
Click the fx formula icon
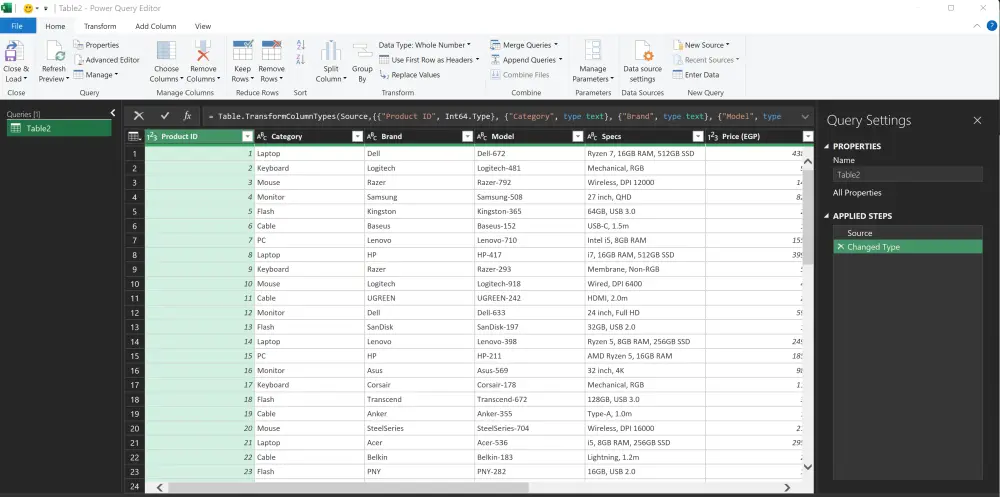pos(188,116)
